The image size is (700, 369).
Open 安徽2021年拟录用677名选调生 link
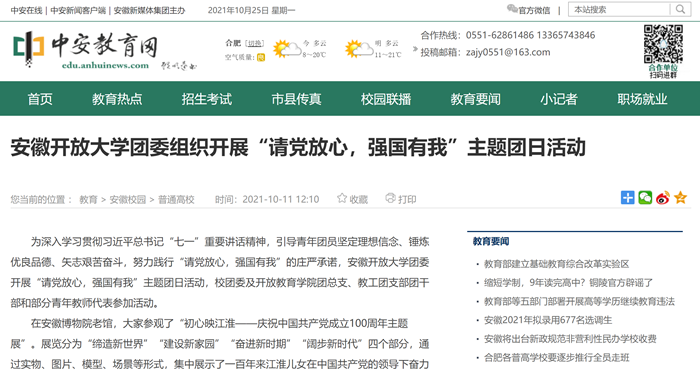point(548,320)
